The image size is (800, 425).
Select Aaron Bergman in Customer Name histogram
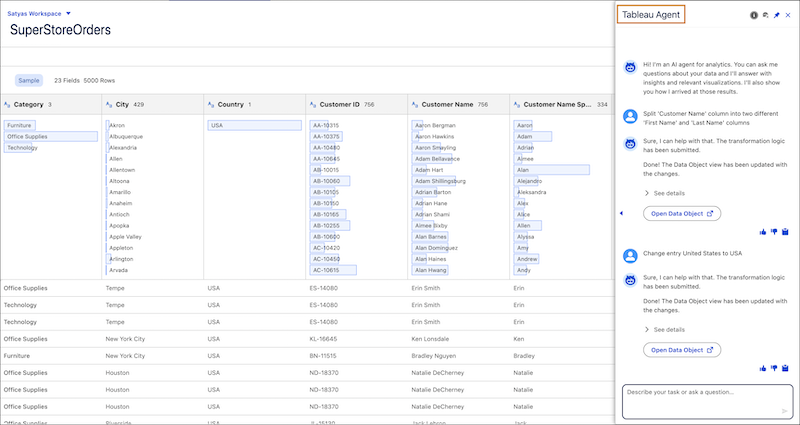tap(434, 126)
